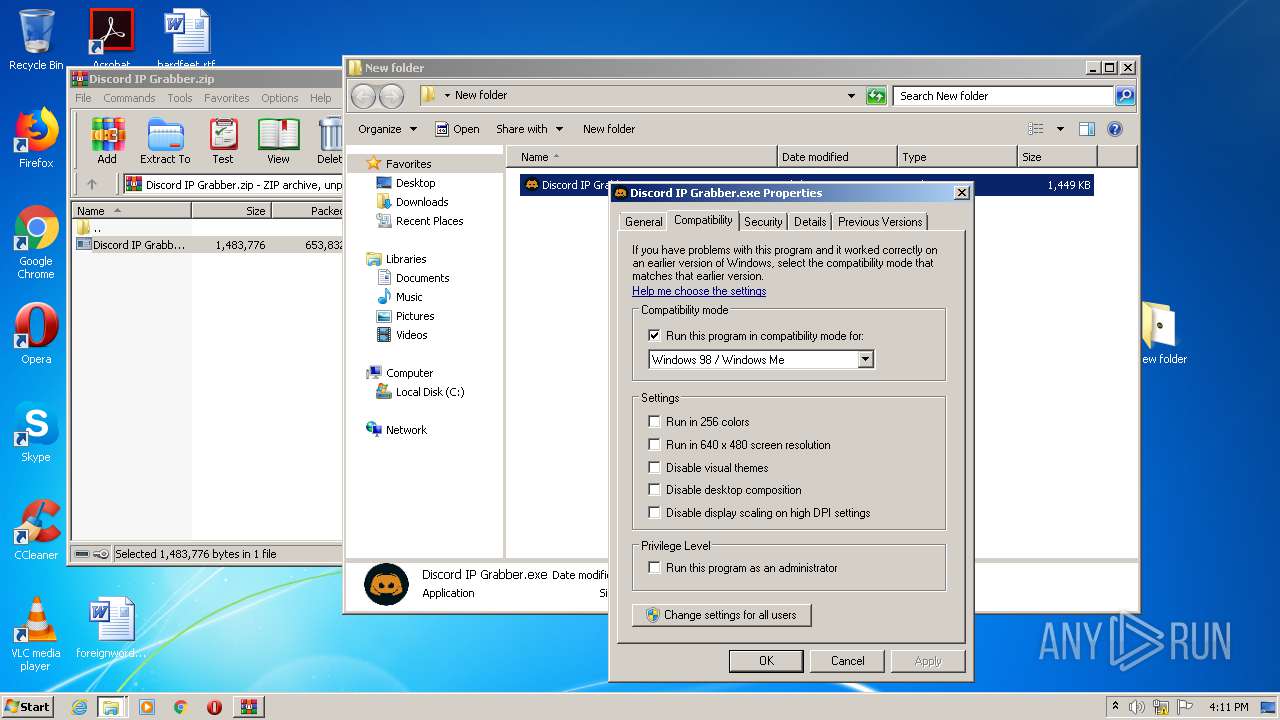
Task: Click the volume icon in system tray
Action: [1136, 707]
